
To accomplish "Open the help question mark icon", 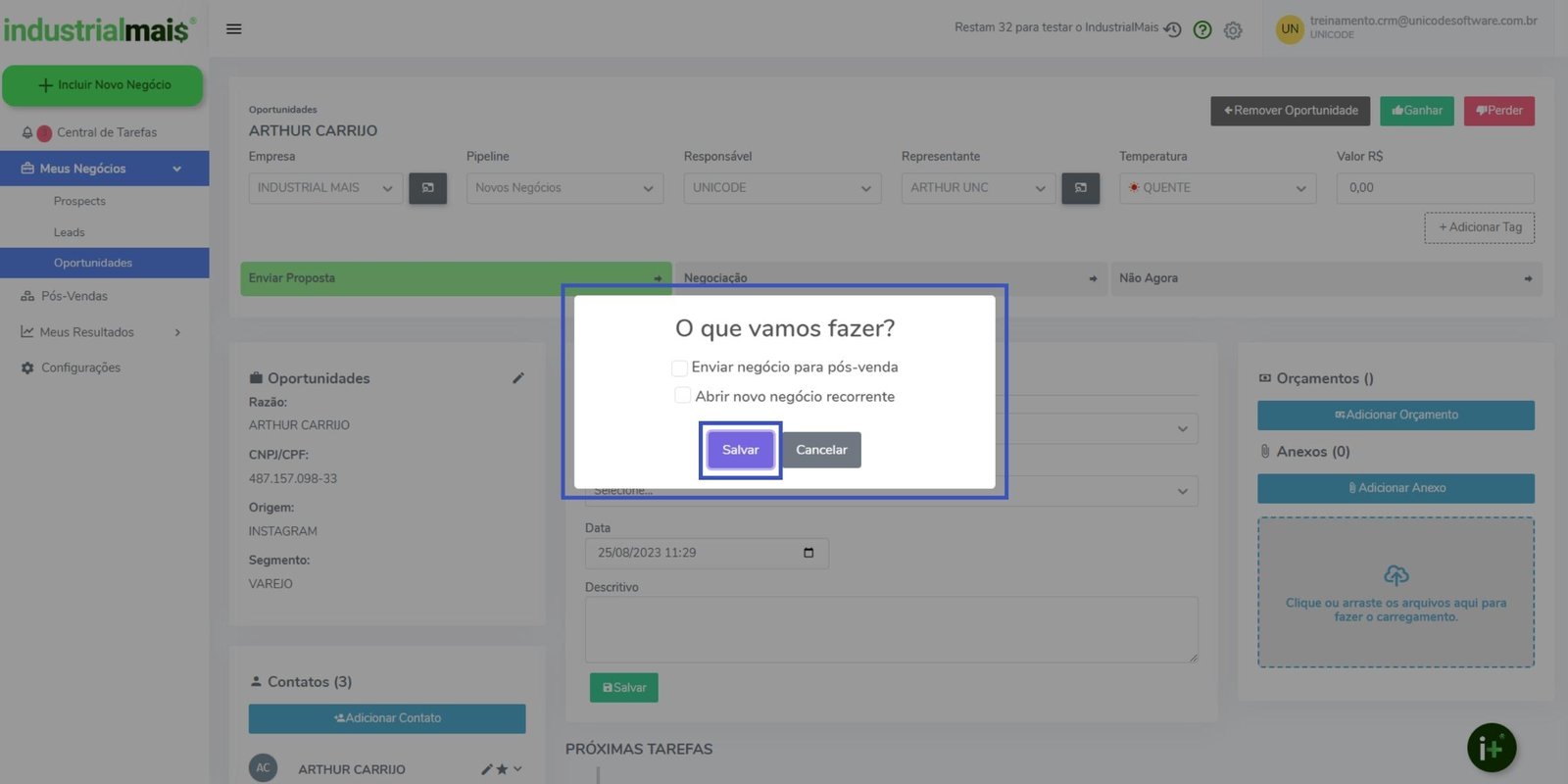I will point(1202,30).
